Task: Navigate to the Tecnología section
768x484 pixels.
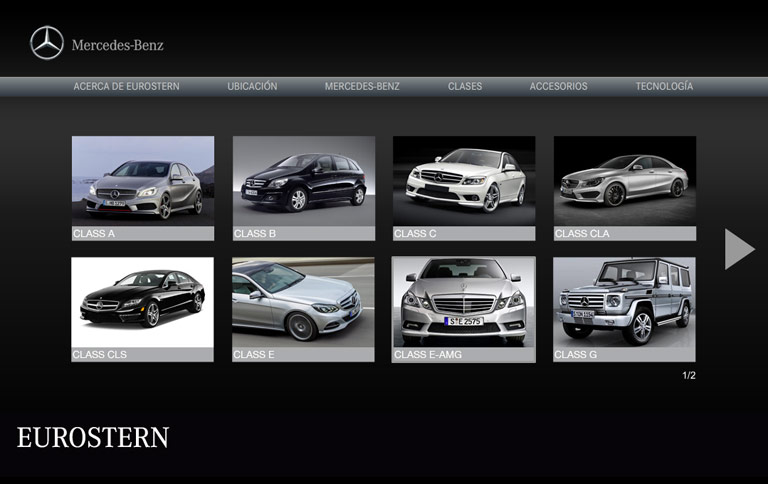Action: click(664, 87)
